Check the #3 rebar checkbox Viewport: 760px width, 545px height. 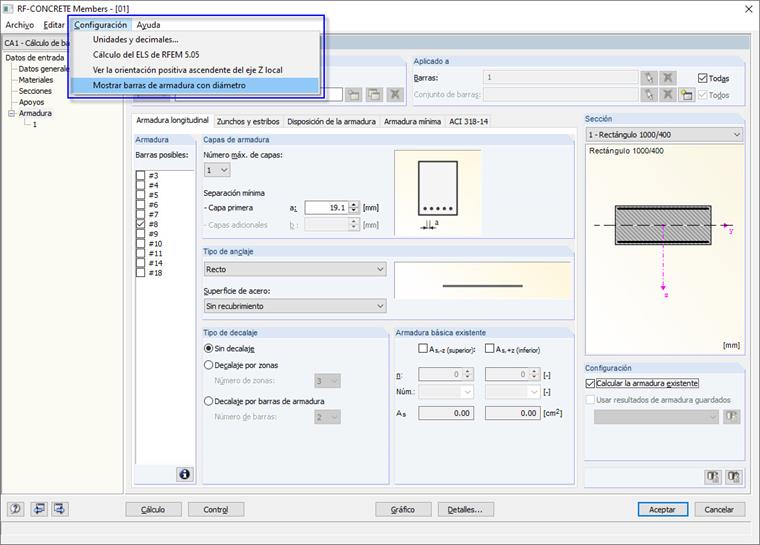click(x=141, y=175)
